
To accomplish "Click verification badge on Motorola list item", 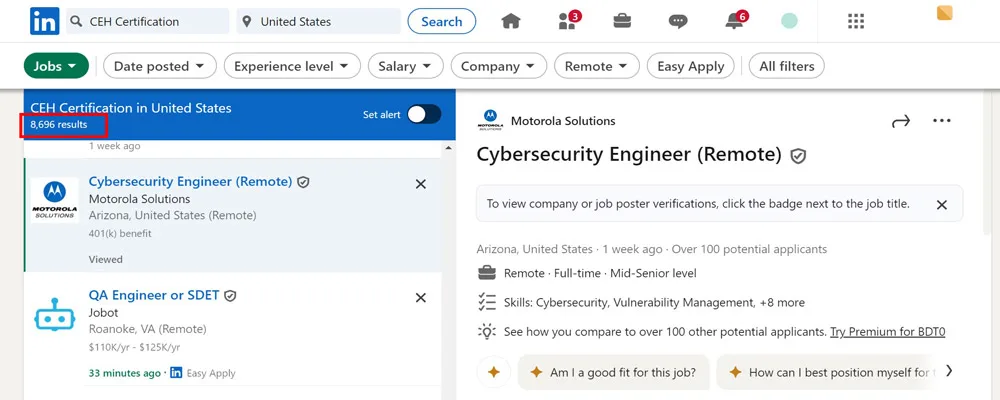I will [x=304, y=182].
